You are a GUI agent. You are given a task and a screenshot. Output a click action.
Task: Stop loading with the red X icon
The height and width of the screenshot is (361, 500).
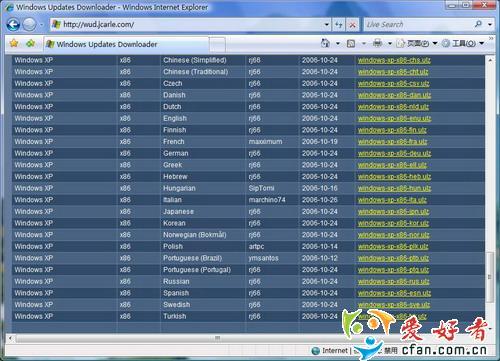[x=352, y=25]
